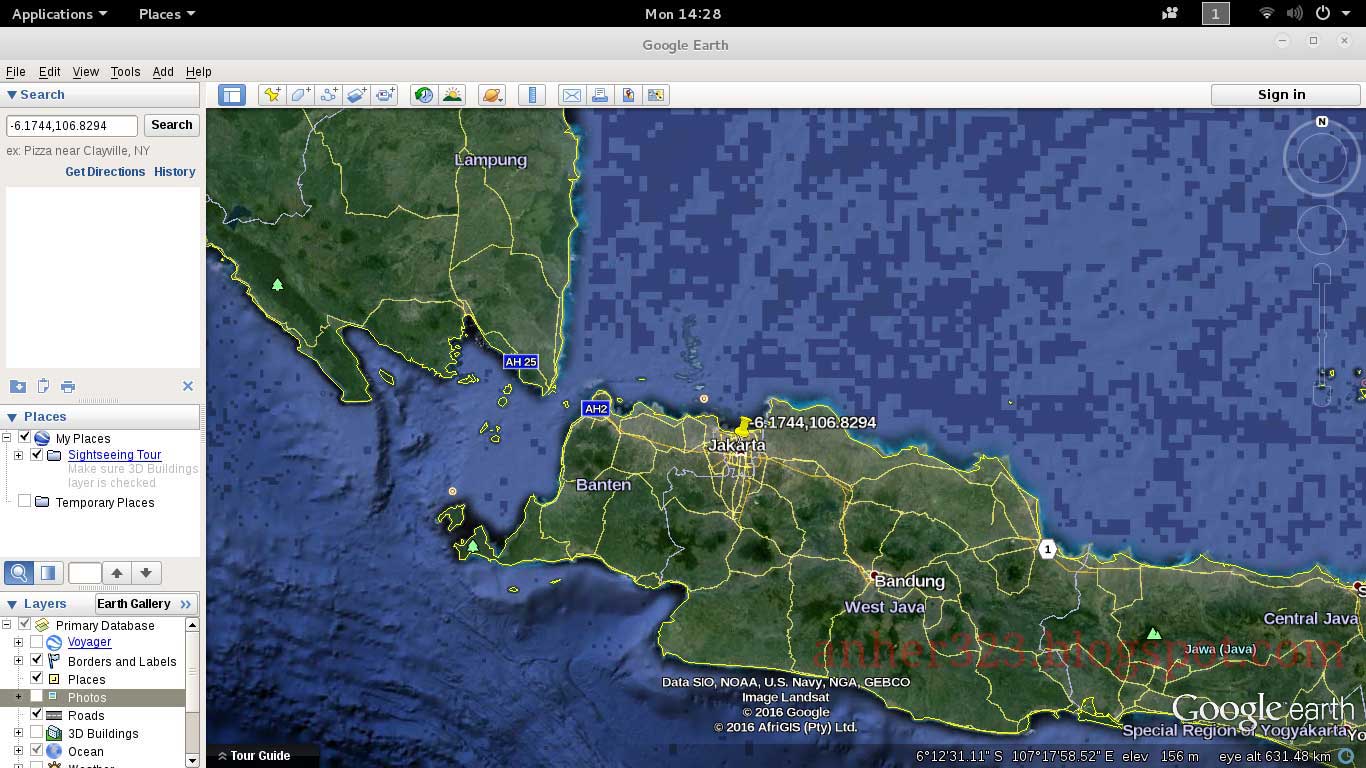
Task: Collapse the My Places tree node
Action: [x=7, y=438]
